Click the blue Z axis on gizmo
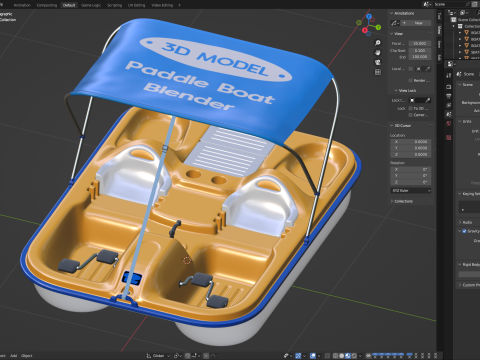 [x=369, y=16]
